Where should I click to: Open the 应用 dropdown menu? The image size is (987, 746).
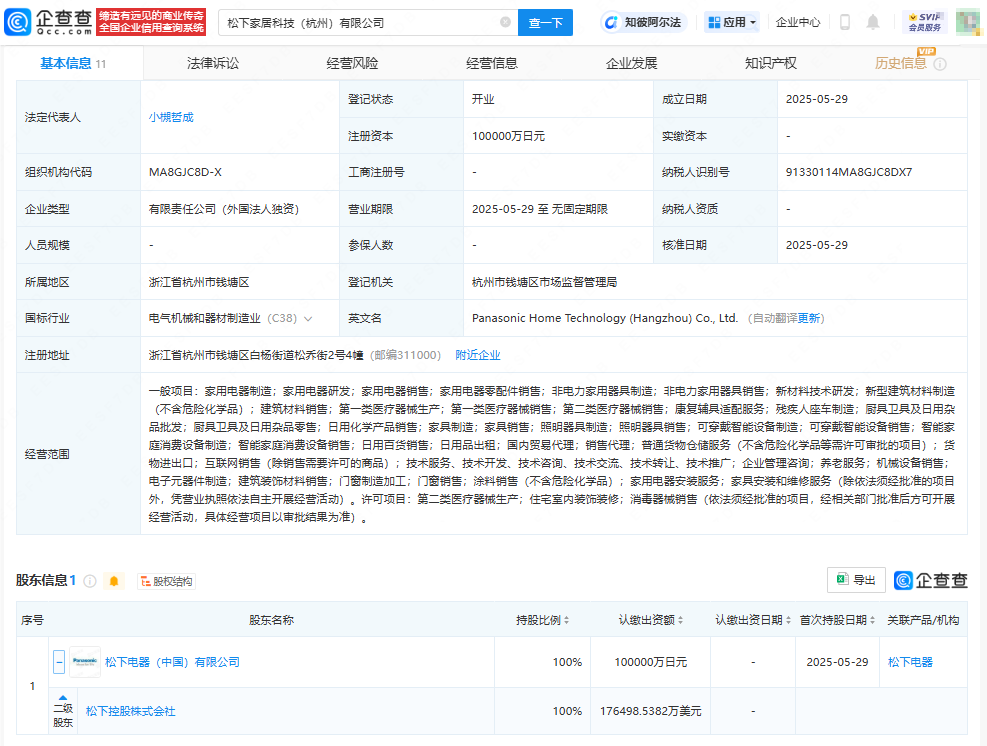point(732,23)
